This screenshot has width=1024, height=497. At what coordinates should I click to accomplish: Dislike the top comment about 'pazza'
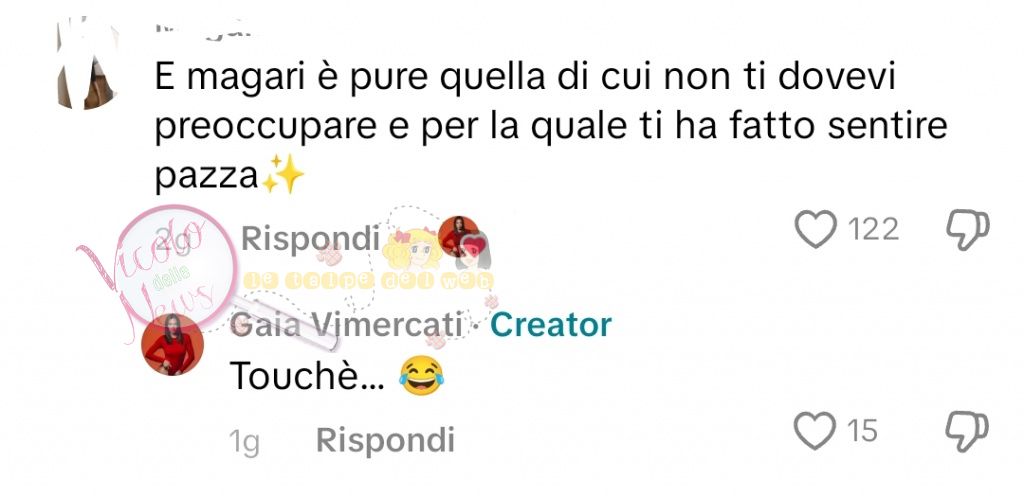968,229
